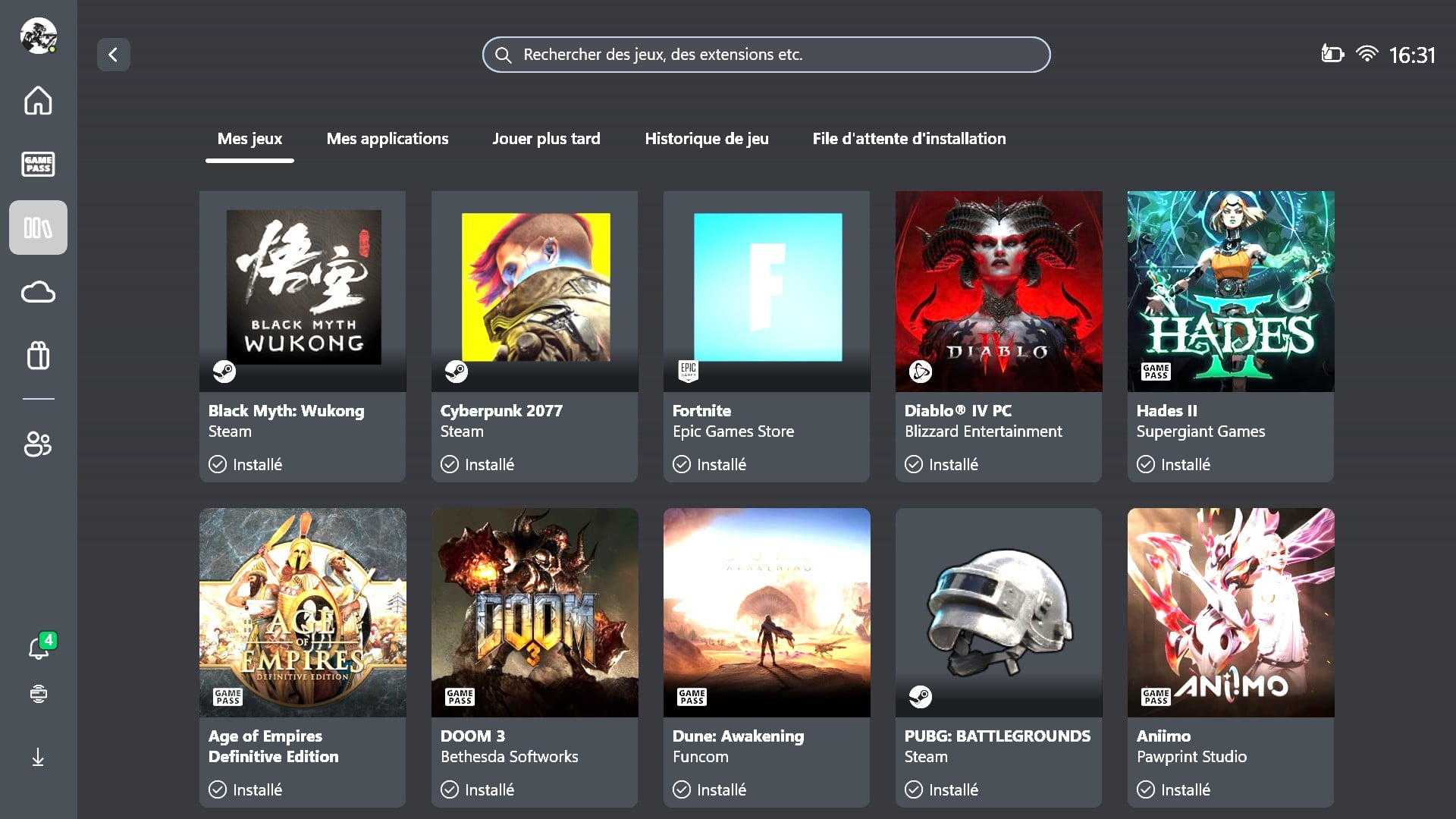This screenshot has width=1456, height=819.
Task: Go to Home in sidebar
Action: [x=38, y=100]
